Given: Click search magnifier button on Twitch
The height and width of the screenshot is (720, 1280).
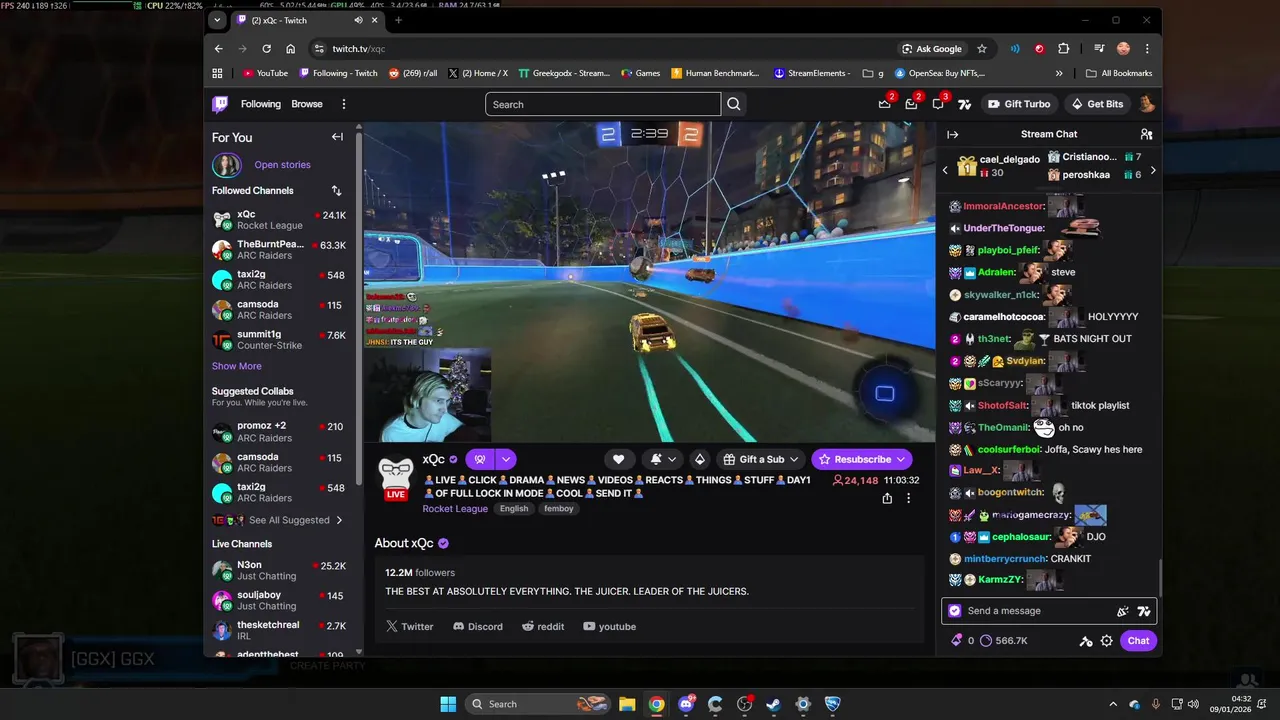Looking at the screenshot, I should tap(734, 104).
